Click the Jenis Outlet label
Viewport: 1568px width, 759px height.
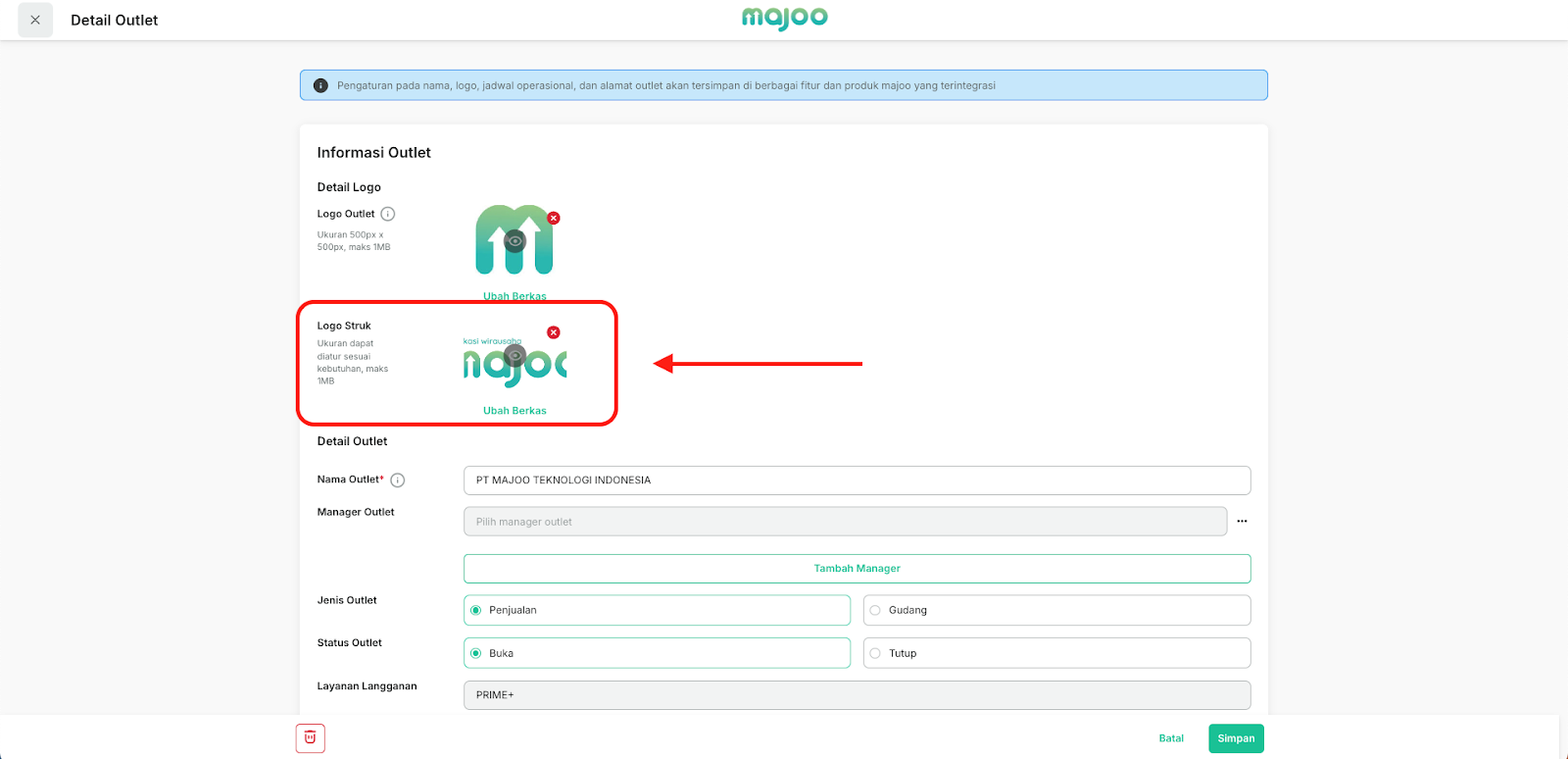347,600
